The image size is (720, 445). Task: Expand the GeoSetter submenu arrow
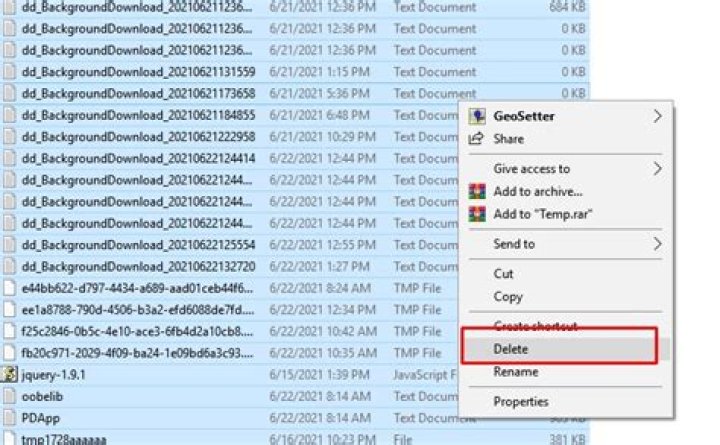pos(658,116)
